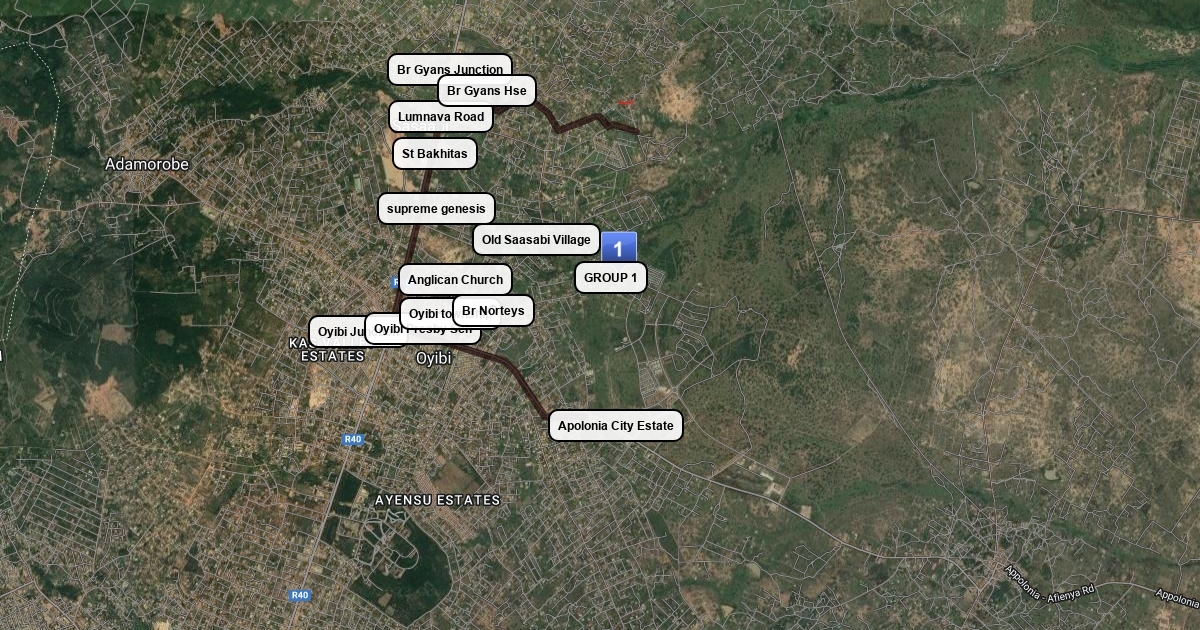Click the lower R40 road shield
Image resolution: width=1200 pixels, height=630 pixels.
tap(300, 595)
